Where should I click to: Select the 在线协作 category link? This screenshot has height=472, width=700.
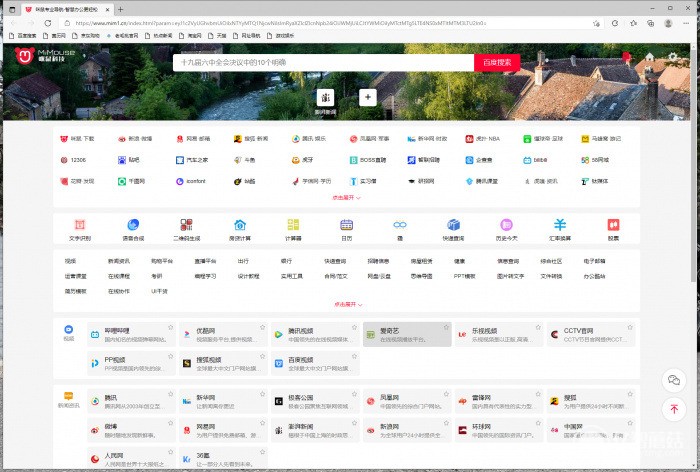point(119,291)
